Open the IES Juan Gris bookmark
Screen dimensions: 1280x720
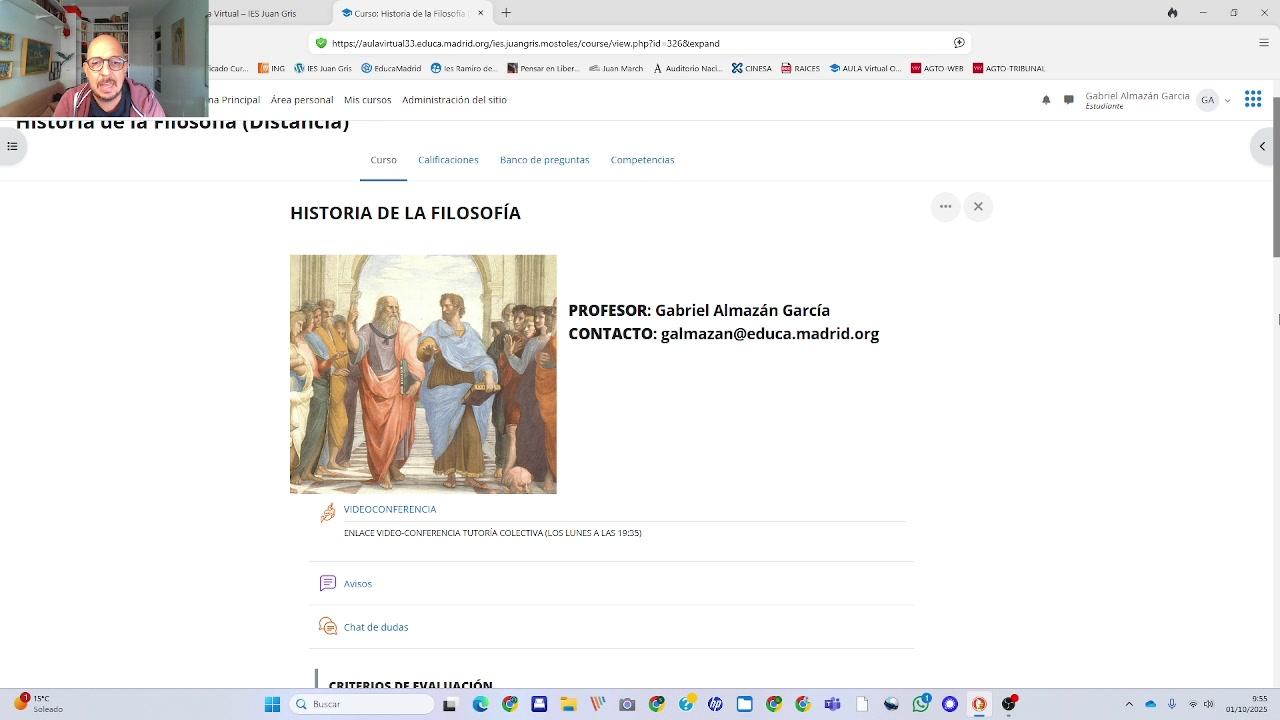(x=323, y=68)
